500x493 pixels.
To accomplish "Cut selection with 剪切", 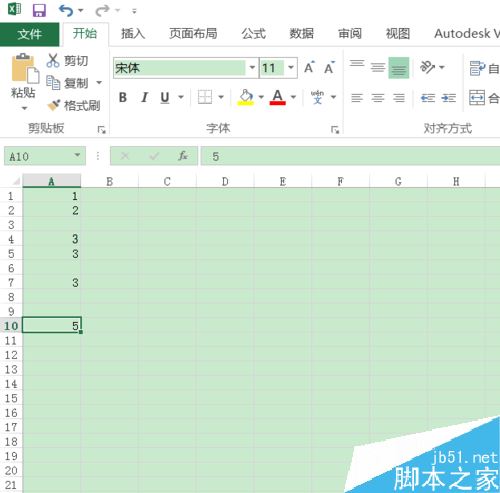I will point(67,61).
